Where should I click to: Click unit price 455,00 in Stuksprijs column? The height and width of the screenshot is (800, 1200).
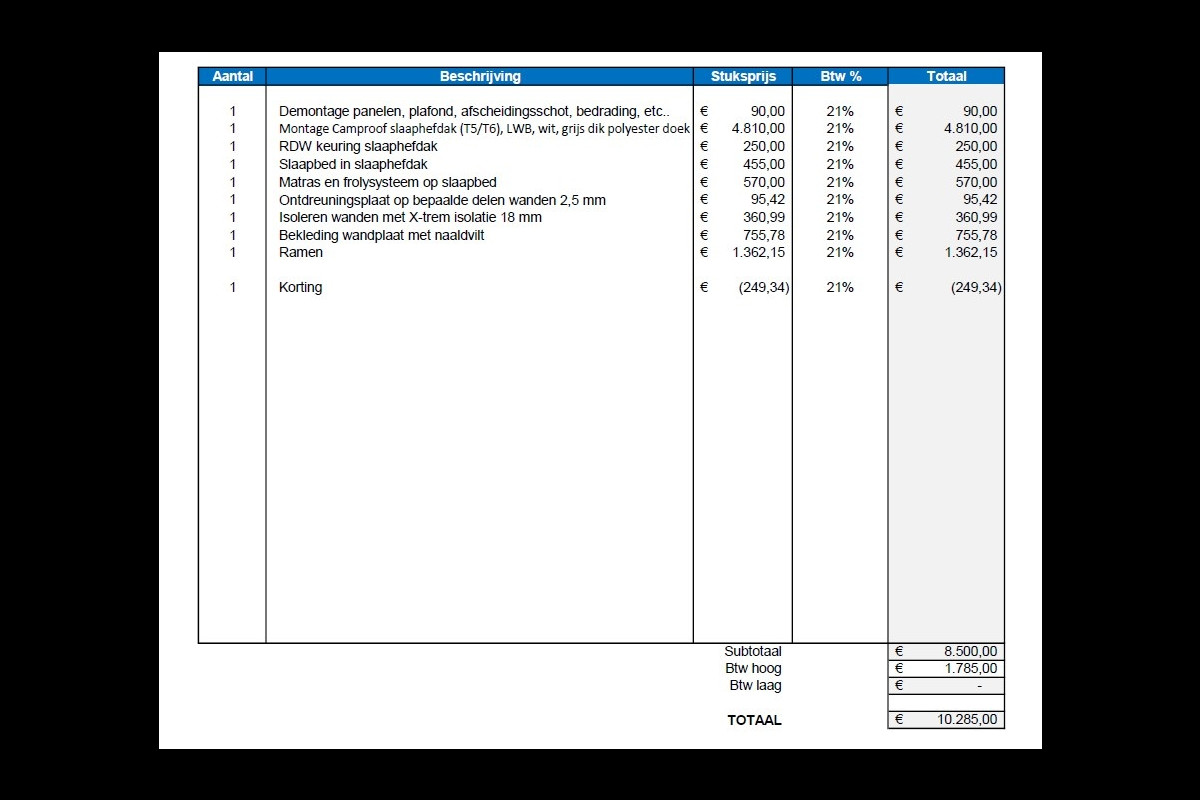[x=766, y=164]
